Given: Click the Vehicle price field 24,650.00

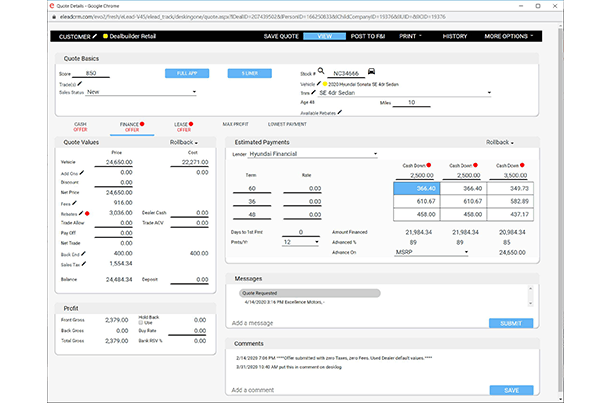Looking at the screenshot, I should click(x=113, y=162).
